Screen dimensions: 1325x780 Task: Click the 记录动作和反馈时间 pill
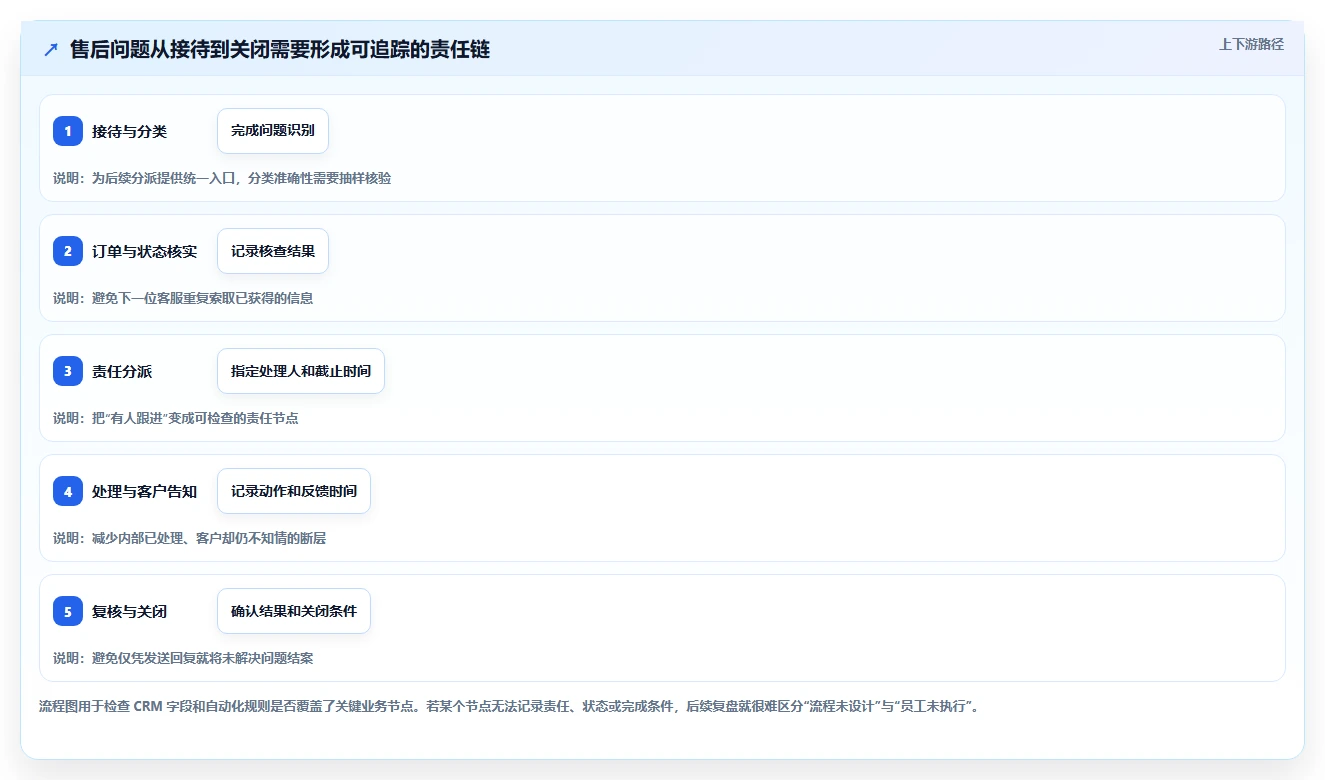pos(294,491)
